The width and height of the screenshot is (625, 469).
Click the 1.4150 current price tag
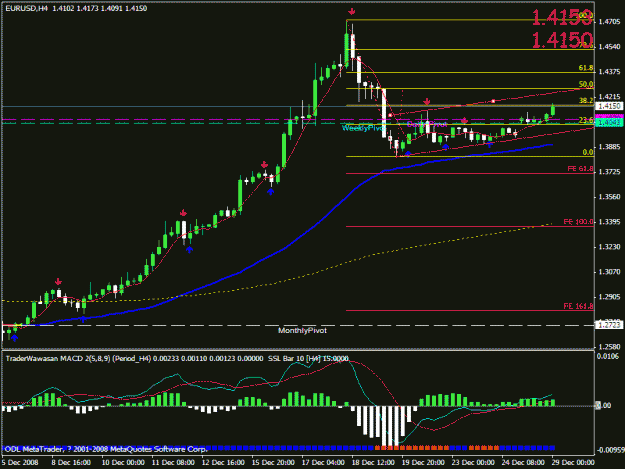point(609,106)
